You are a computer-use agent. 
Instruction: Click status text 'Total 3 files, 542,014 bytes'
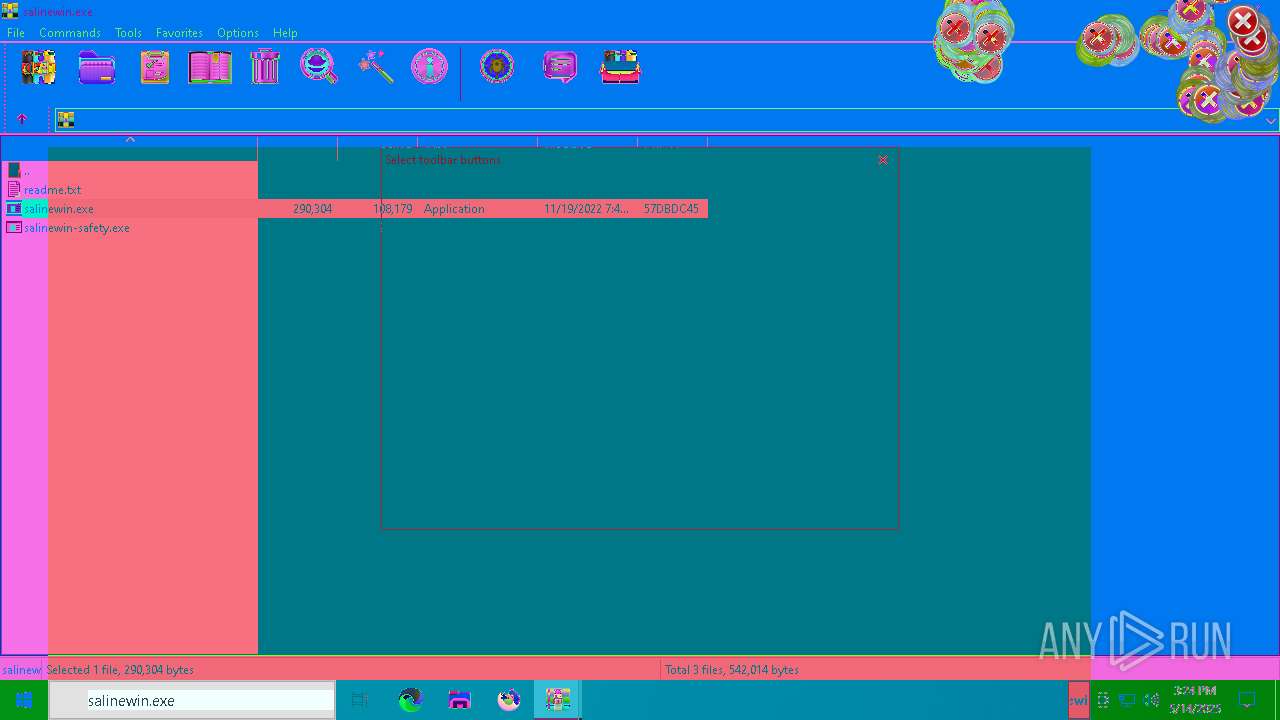click(732, 670)
